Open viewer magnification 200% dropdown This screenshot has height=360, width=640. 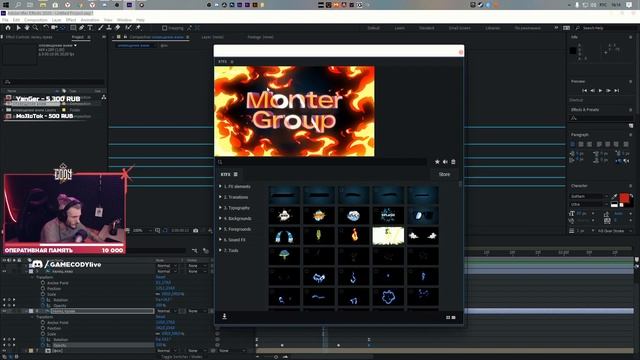click(x=141, y=231)
